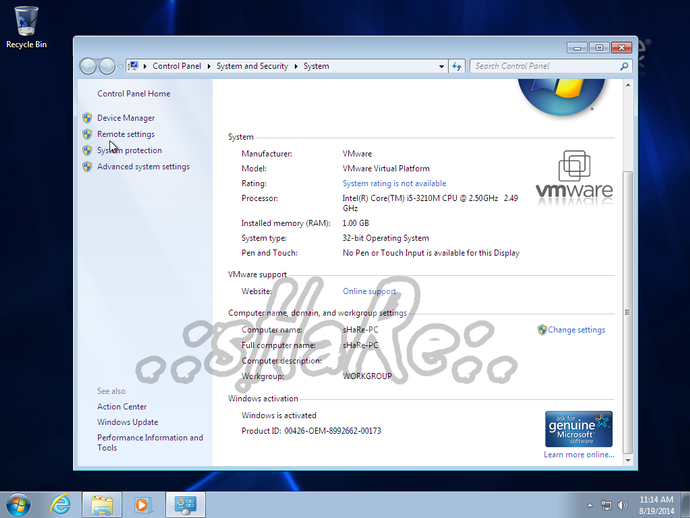This screenshot has width=690, height=518.
Task: Click the Product ID text
Action: click(311, 431)
